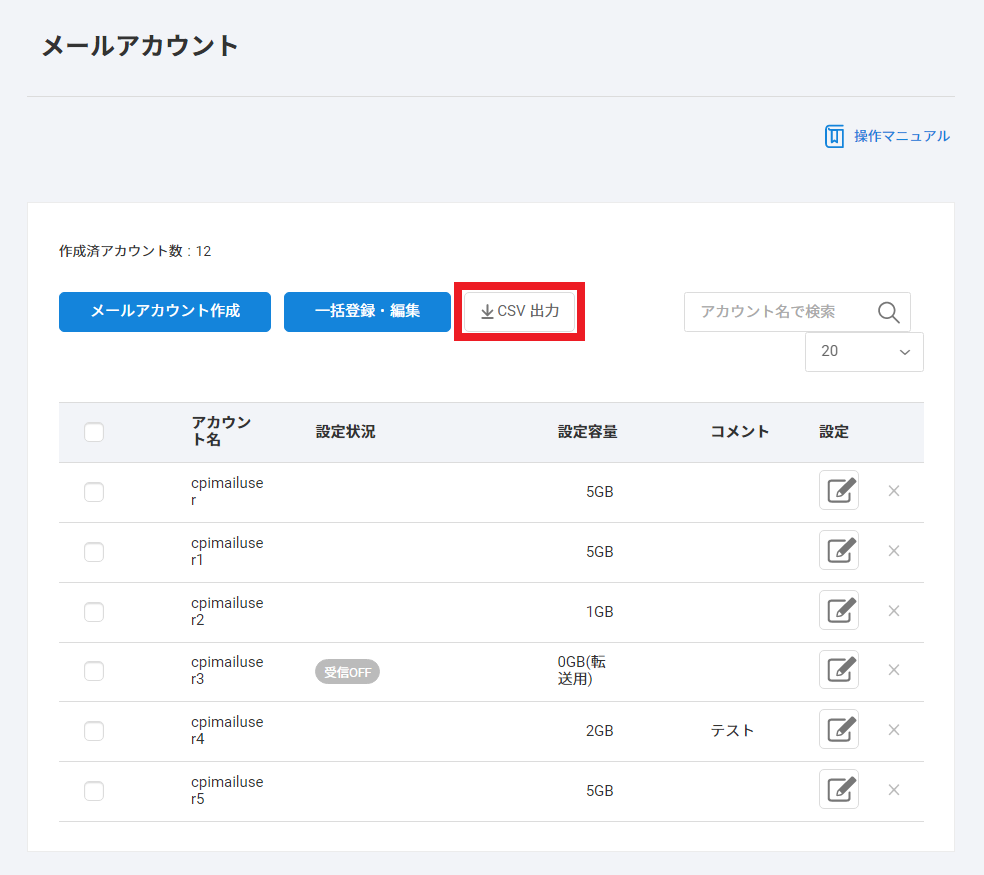Click the 受信OFF status badge
Screen dimensions: 984x875
[347, 672]
